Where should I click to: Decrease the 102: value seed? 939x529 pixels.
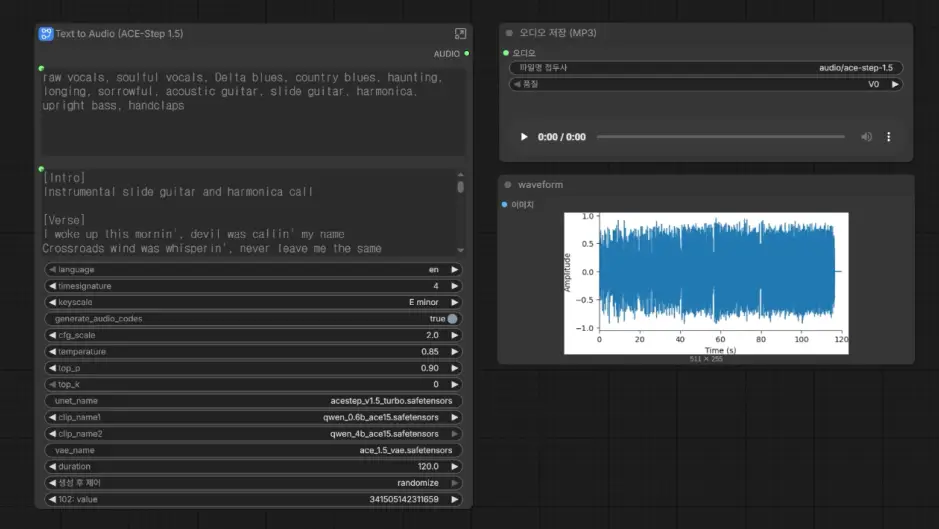pyautogui.click(x=52, y=499)
